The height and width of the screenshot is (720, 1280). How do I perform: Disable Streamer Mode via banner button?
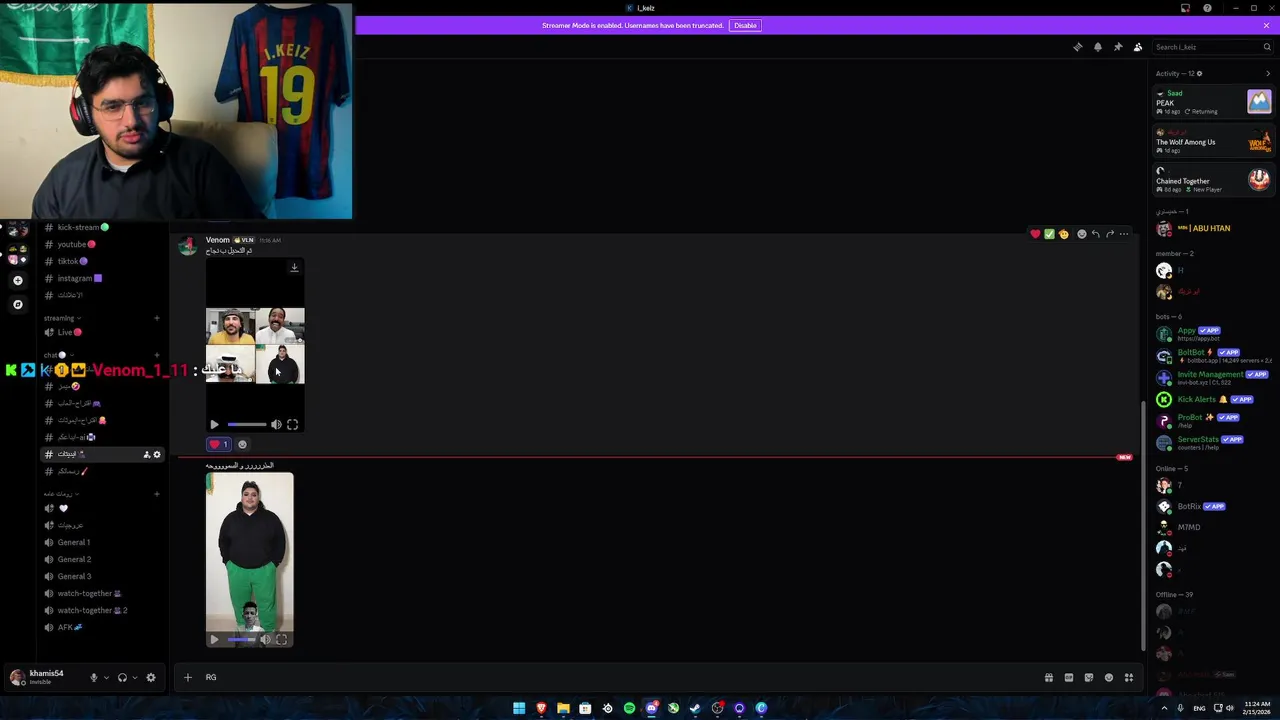[745, 25]
